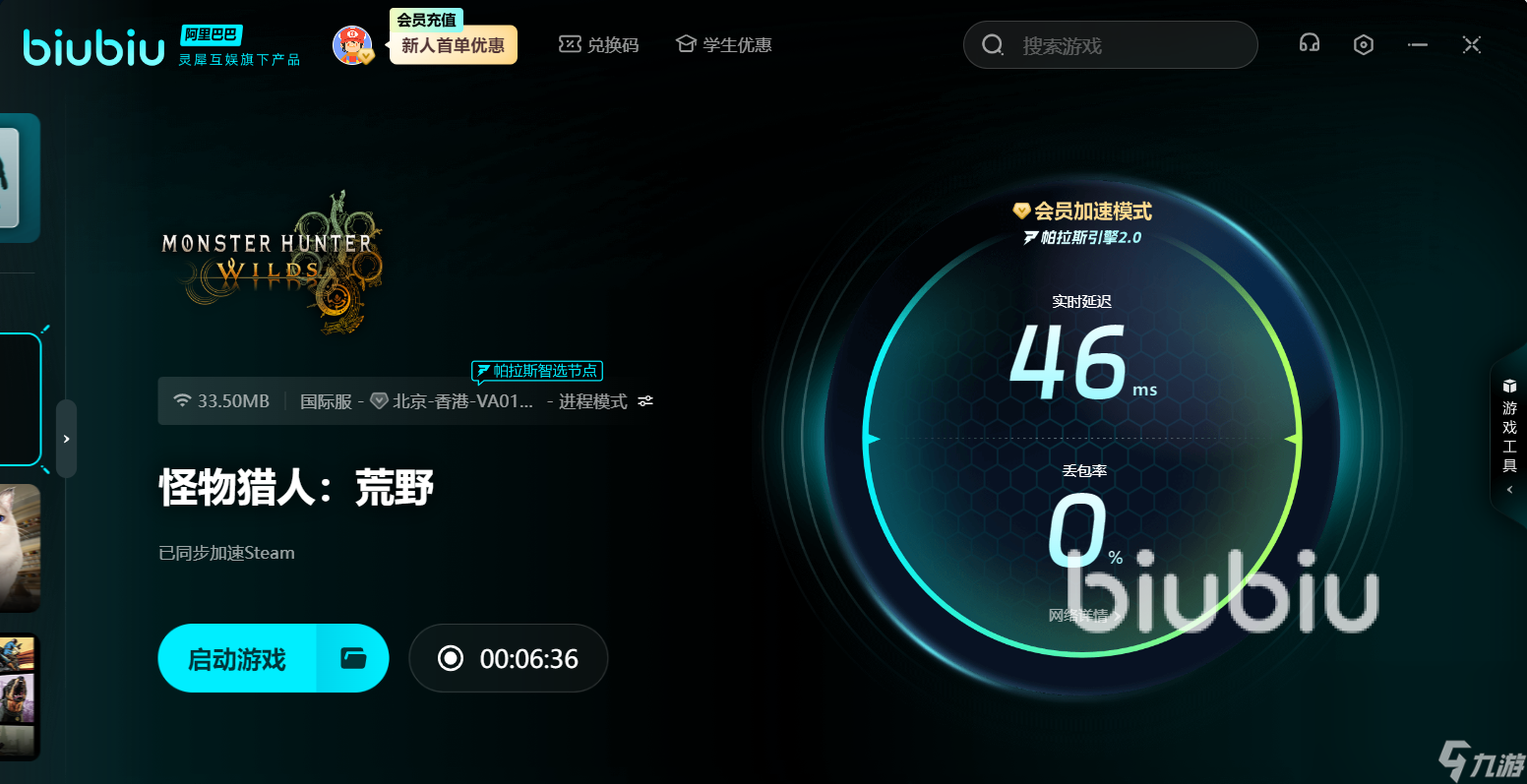Open the settings hexagon icon
The image size is (1527, 784).
[x=1364, y=44]
